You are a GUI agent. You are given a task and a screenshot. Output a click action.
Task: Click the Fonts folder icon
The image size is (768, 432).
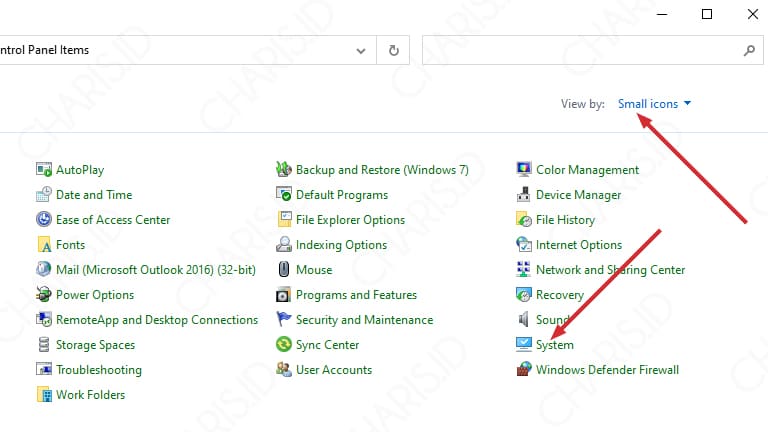tap(44, 245)
